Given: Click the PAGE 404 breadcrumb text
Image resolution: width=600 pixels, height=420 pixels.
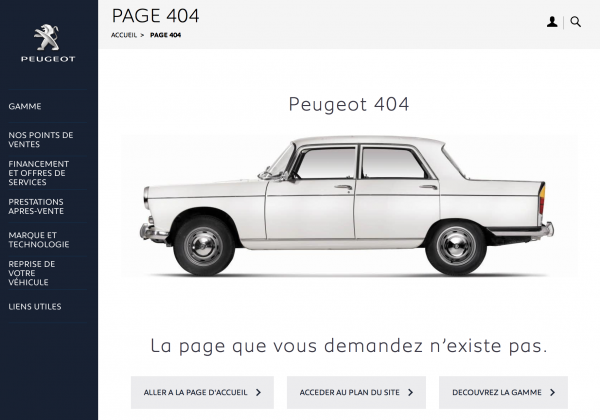Looking at the screenshot, I should (165, 35).
